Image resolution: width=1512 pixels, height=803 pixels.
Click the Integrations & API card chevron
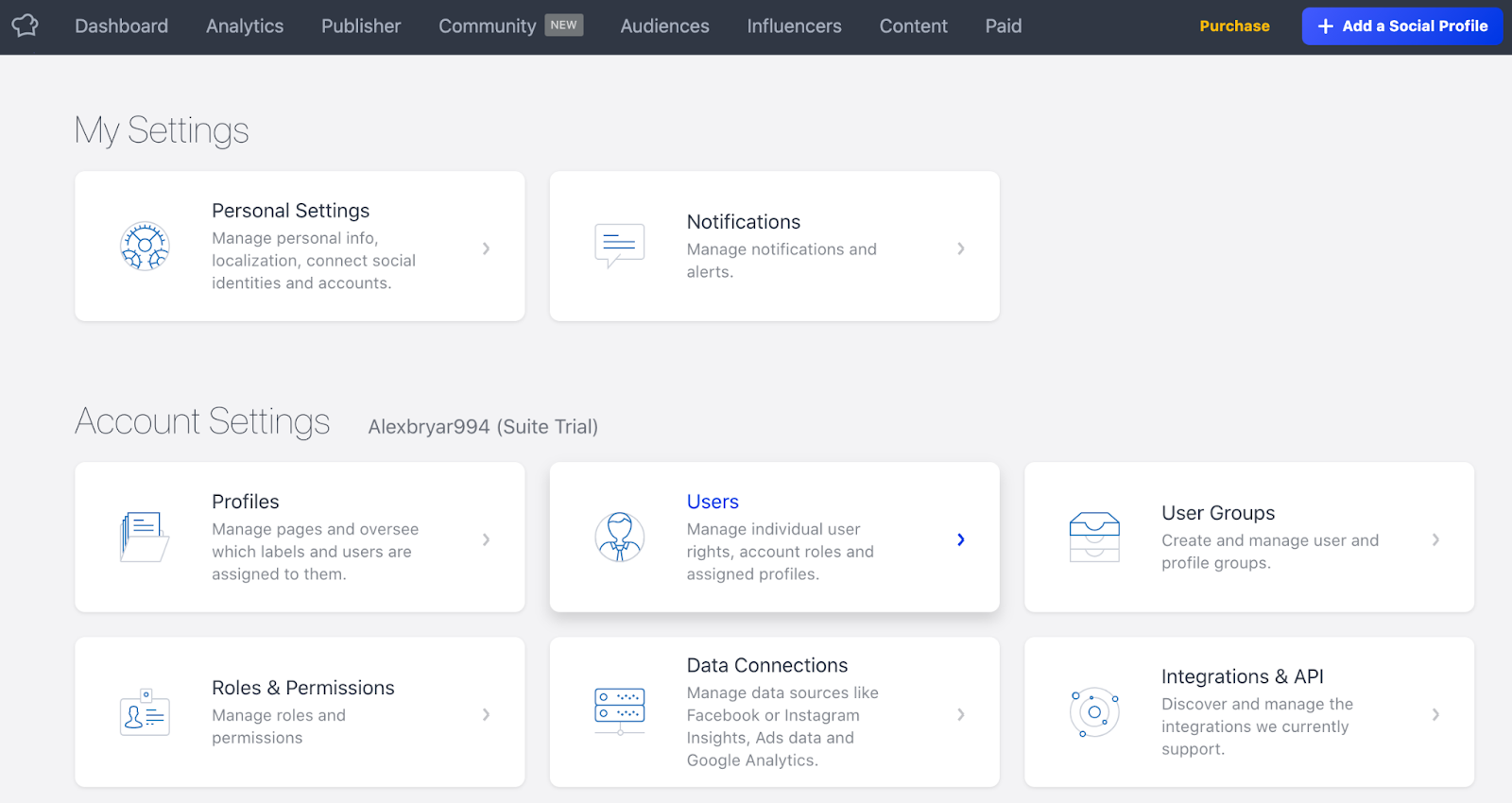(1435, 714)
